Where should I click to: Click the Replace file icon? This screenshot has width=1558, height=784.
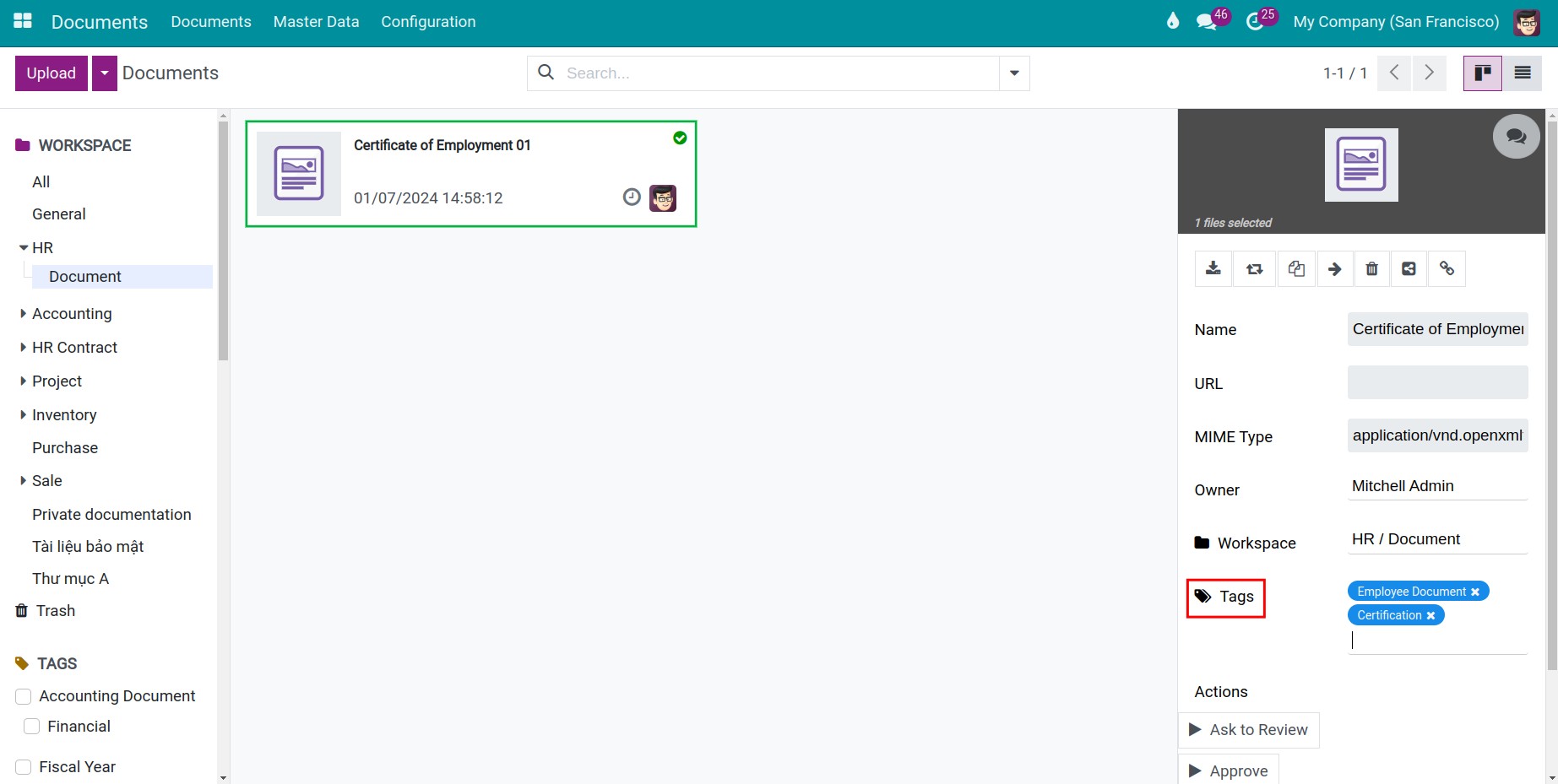click(1254, 269)
